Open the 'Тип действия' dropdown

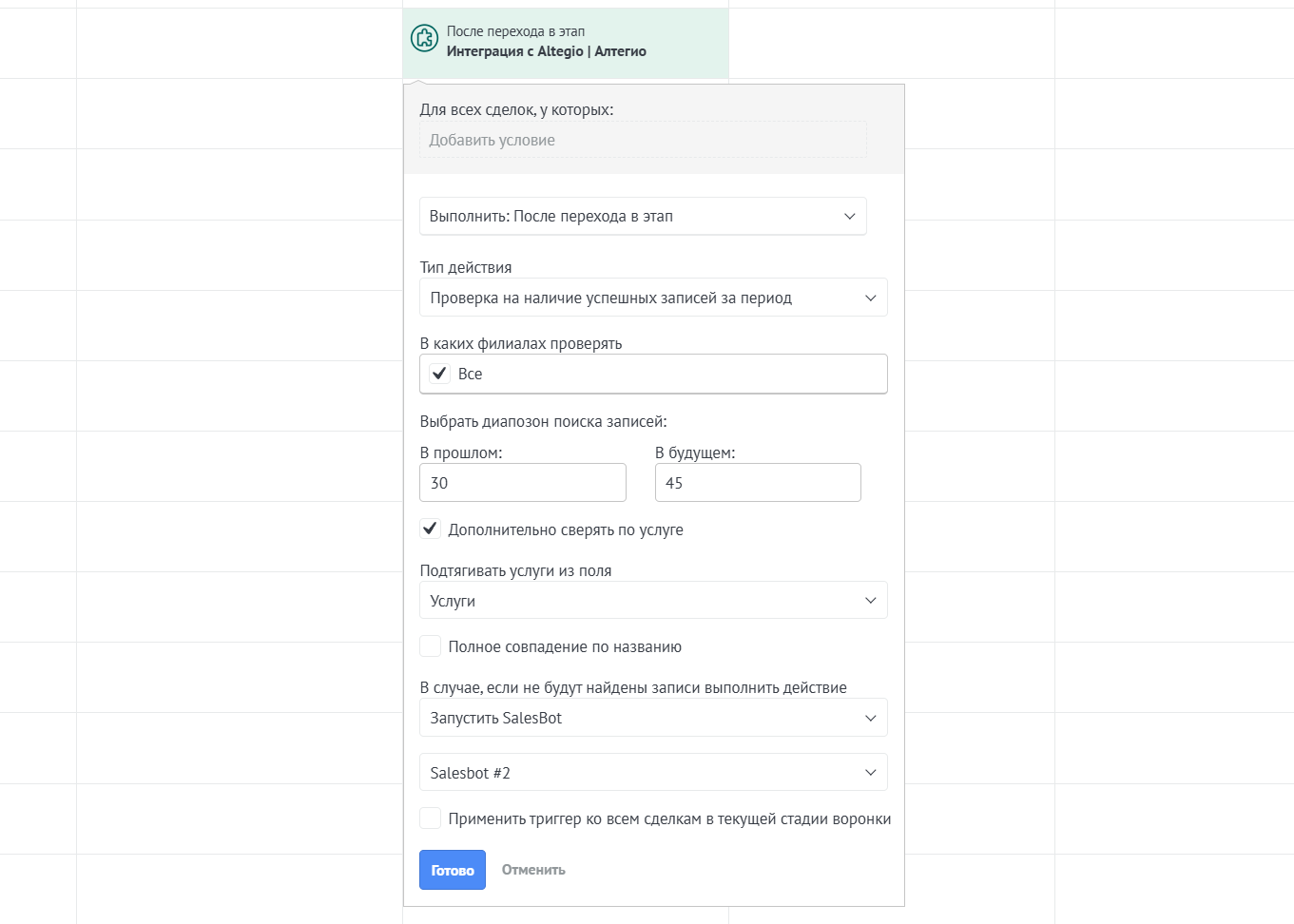[653, 298]
